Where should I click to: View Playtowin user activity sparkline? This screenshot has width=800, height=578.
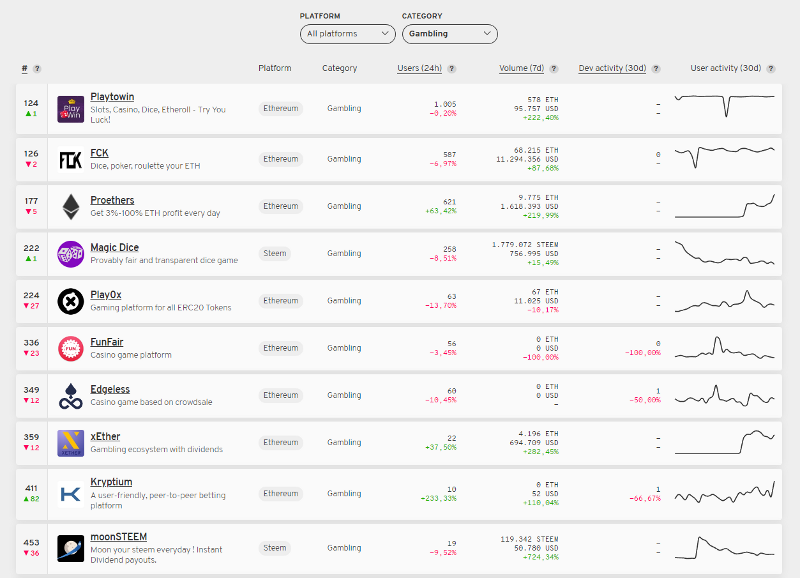coord(724,106)
